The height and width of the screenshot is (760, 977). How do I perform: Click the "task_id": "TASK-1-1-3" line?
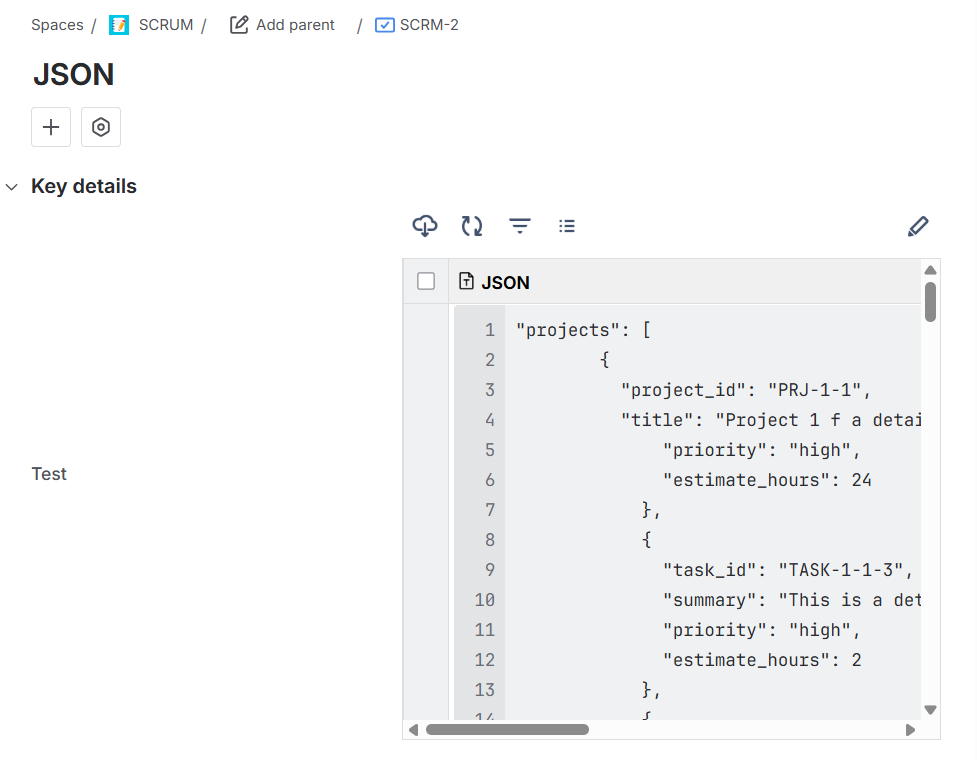788,569
